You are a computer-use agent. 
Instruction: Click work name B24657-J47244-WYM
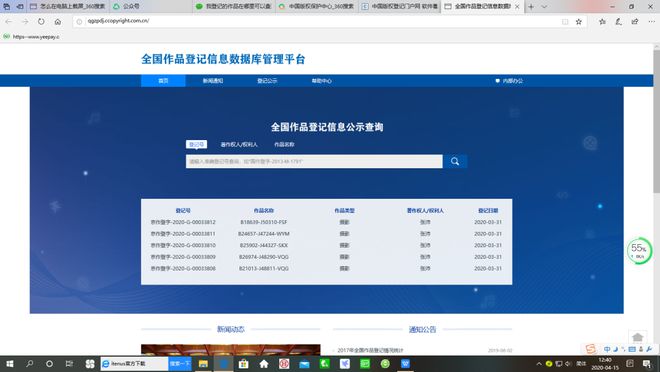(x=264, y=234)
